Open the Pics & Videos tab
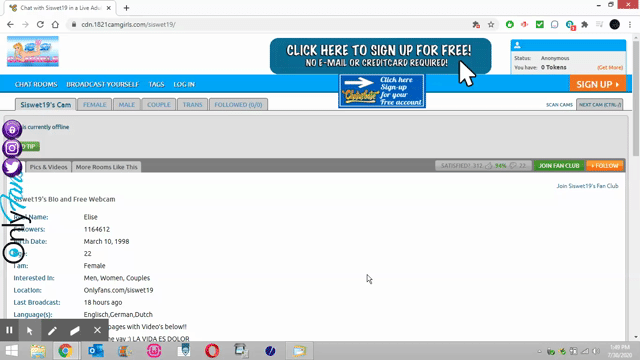 coord(49,167)
